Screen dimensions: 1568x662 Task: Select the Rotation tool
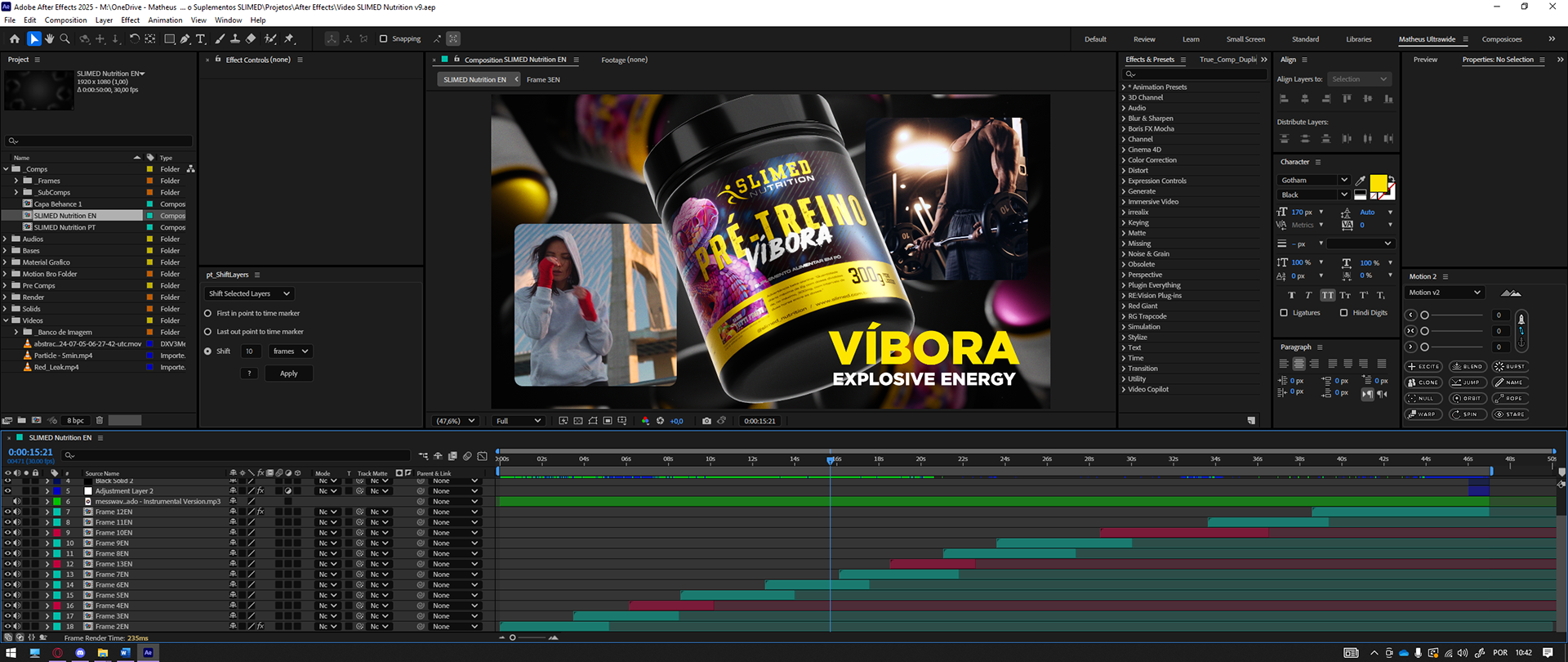[x=135, y=38]
